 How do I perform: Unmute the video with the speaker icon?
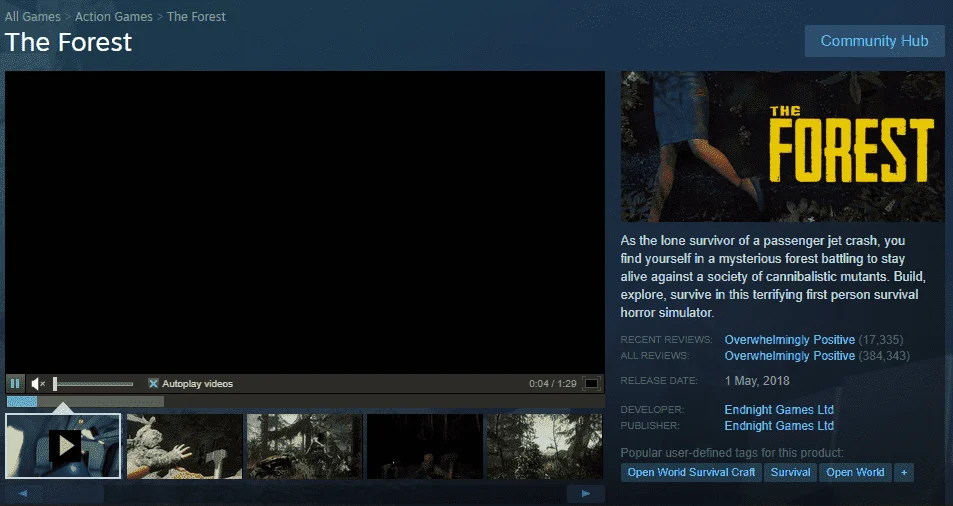[x=38, y=383]
